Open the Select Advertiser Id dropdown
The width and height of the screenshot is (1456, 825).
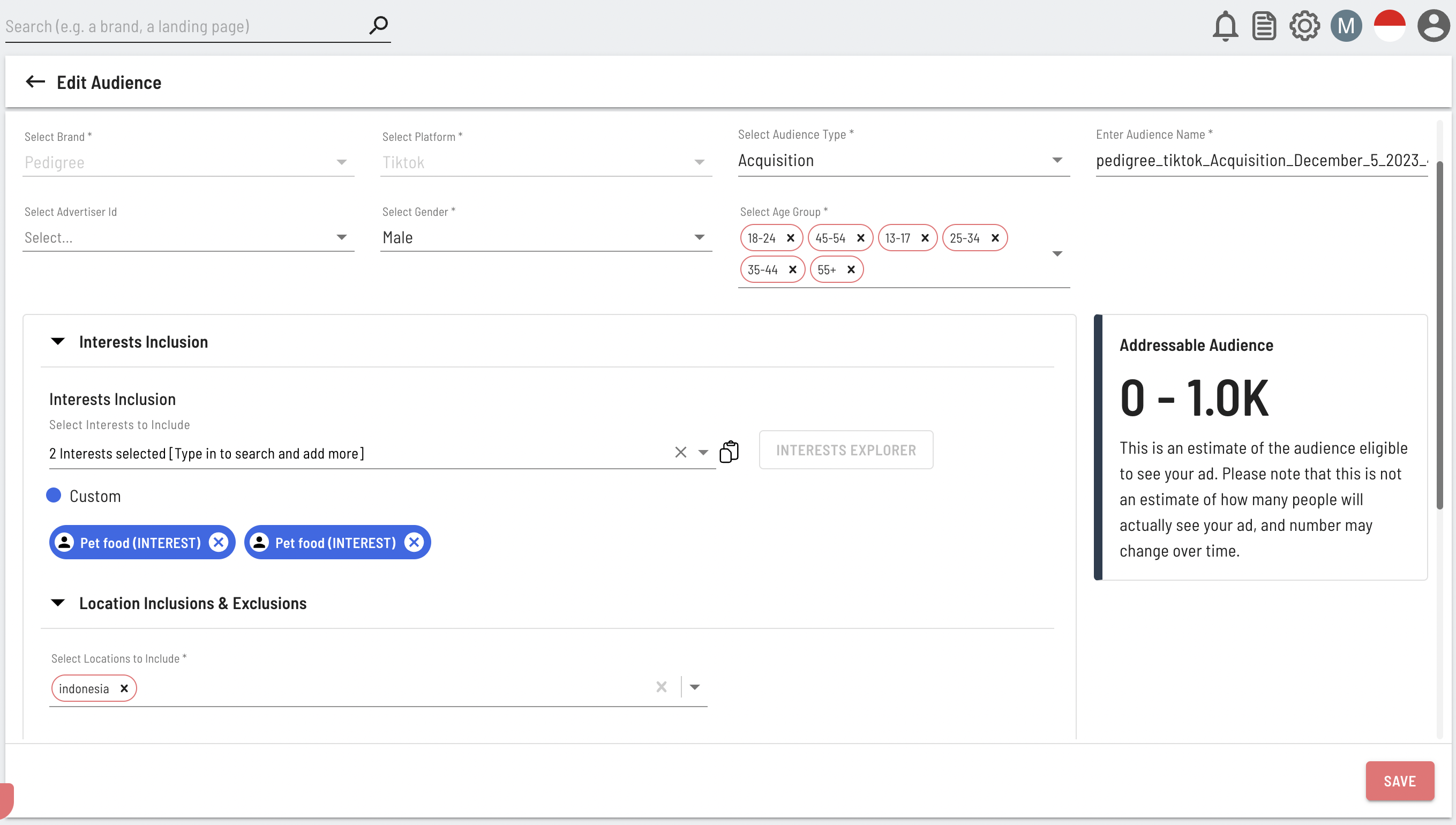(x=187, y=238)
